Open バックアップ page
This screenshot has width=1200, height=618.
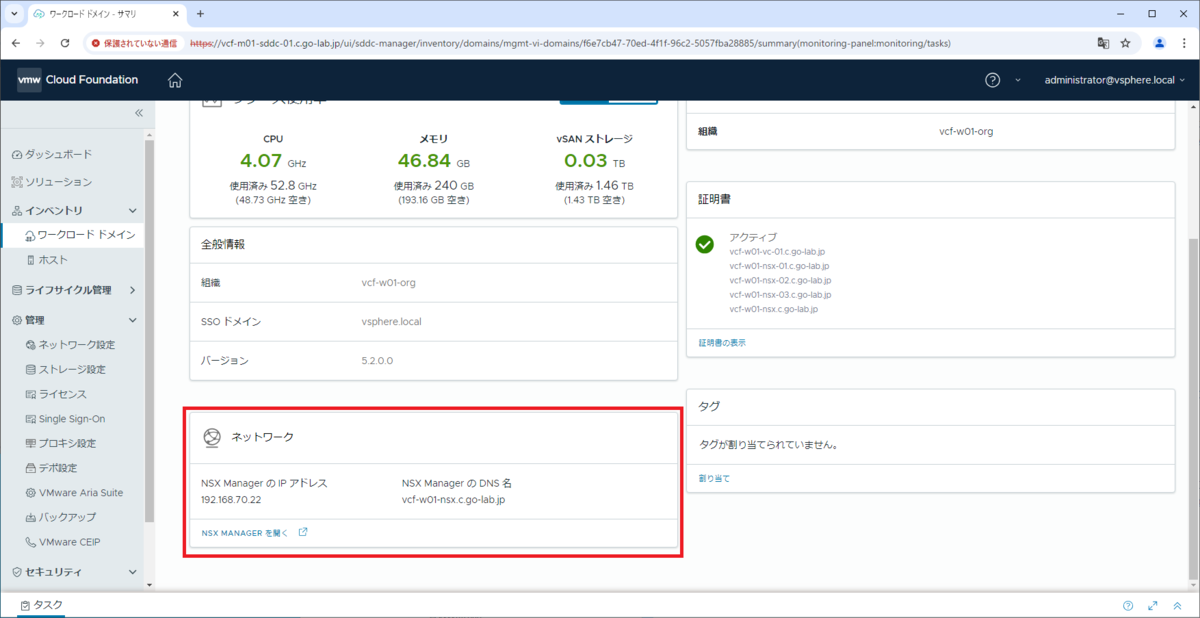tap(68, 517)
